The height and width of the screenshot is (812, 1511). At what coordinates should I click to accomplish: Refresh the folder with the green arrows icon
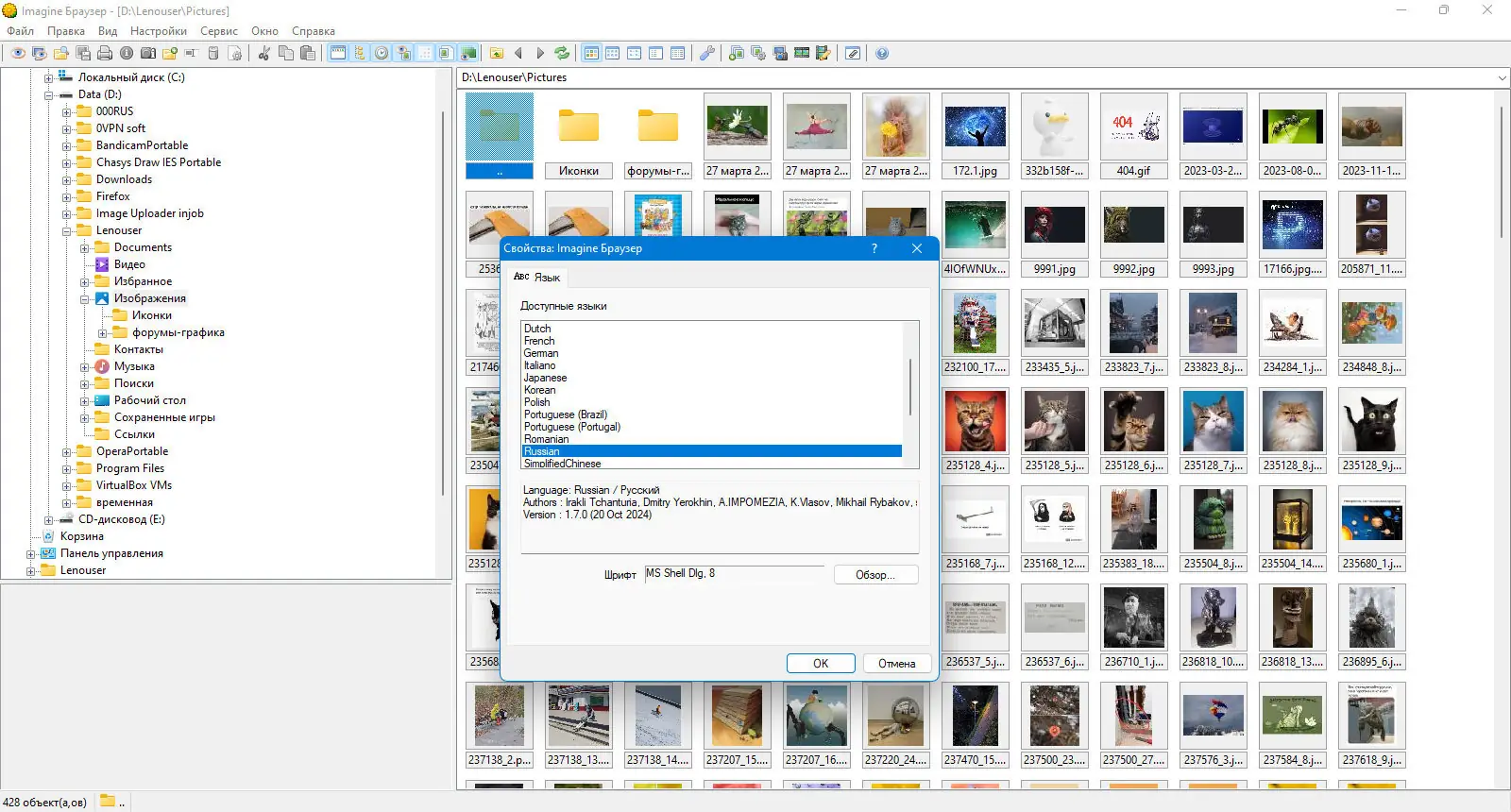pyautogui.click(x=562, y=54)
